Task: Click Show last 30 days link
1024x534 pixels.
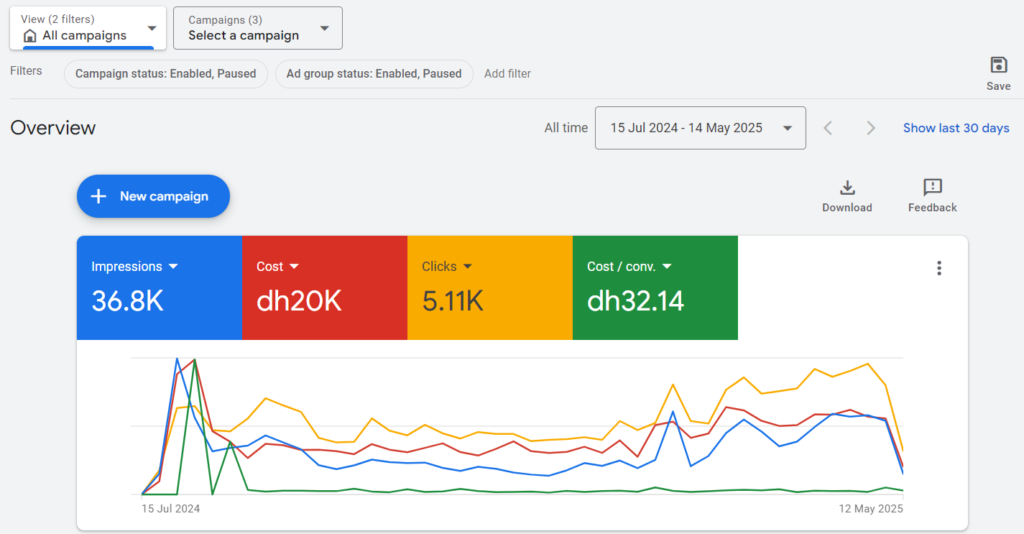Action: click(956, 128)
